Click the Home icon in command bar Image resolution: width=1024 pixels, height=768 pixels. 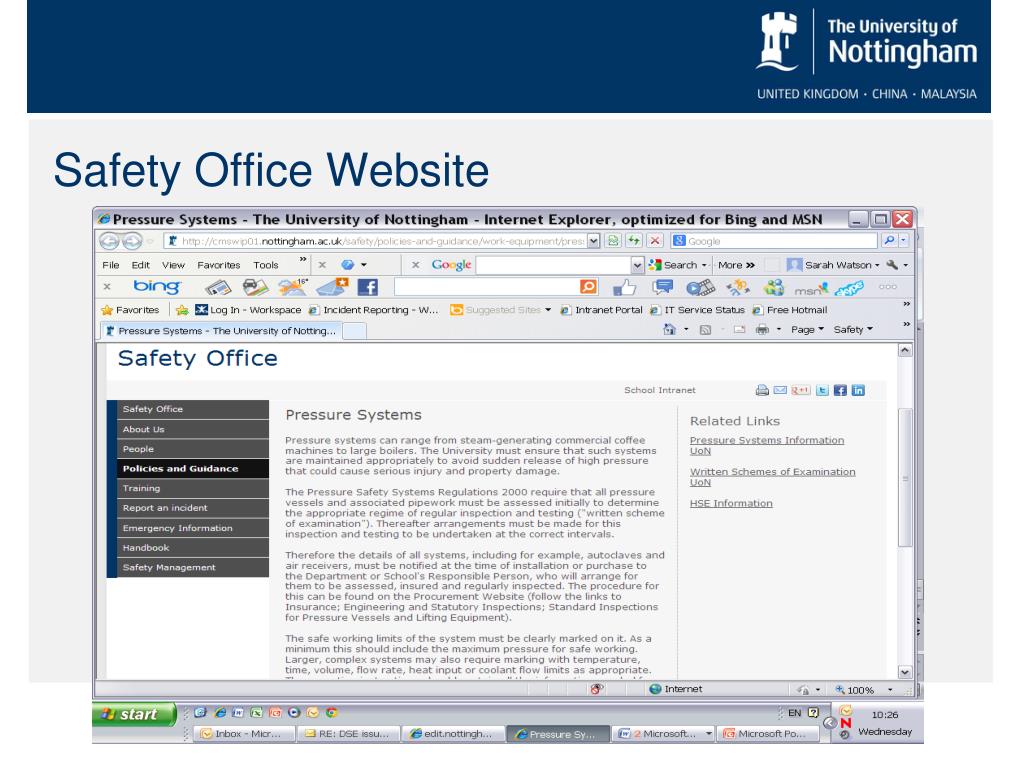point(669,330)
